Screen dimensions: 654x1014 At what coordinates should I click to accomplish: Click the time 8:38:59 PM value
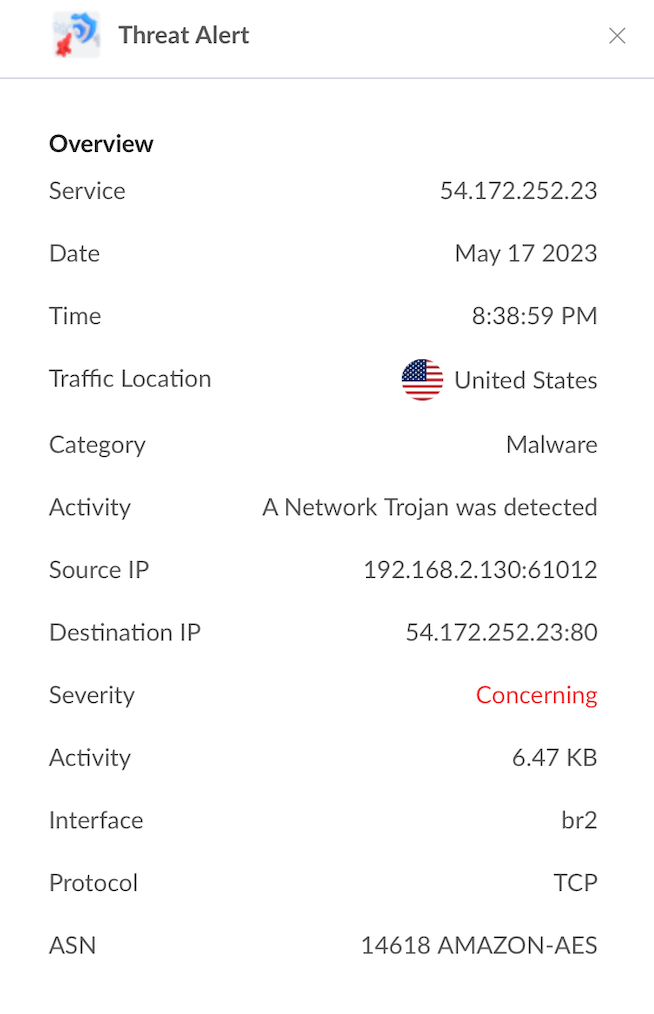pyautogui.click(x=534, y=317)
